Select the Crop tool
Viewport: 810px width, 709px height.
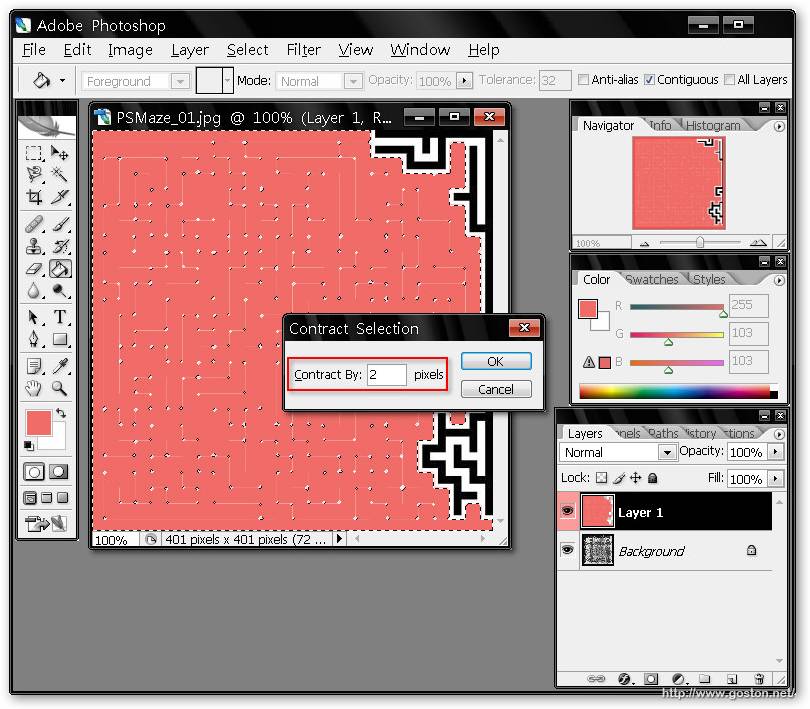34,196
